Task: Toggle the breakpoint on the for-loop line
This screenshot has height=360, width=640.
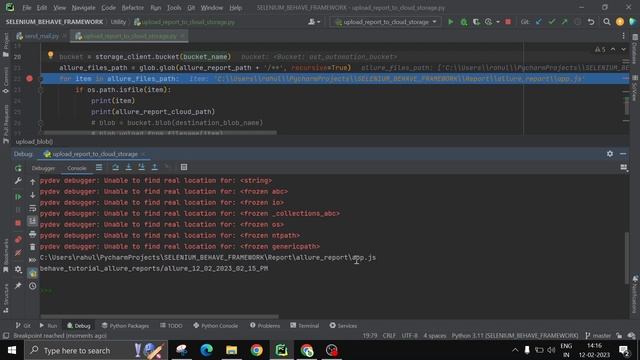Action: click(x=29, y=78)
